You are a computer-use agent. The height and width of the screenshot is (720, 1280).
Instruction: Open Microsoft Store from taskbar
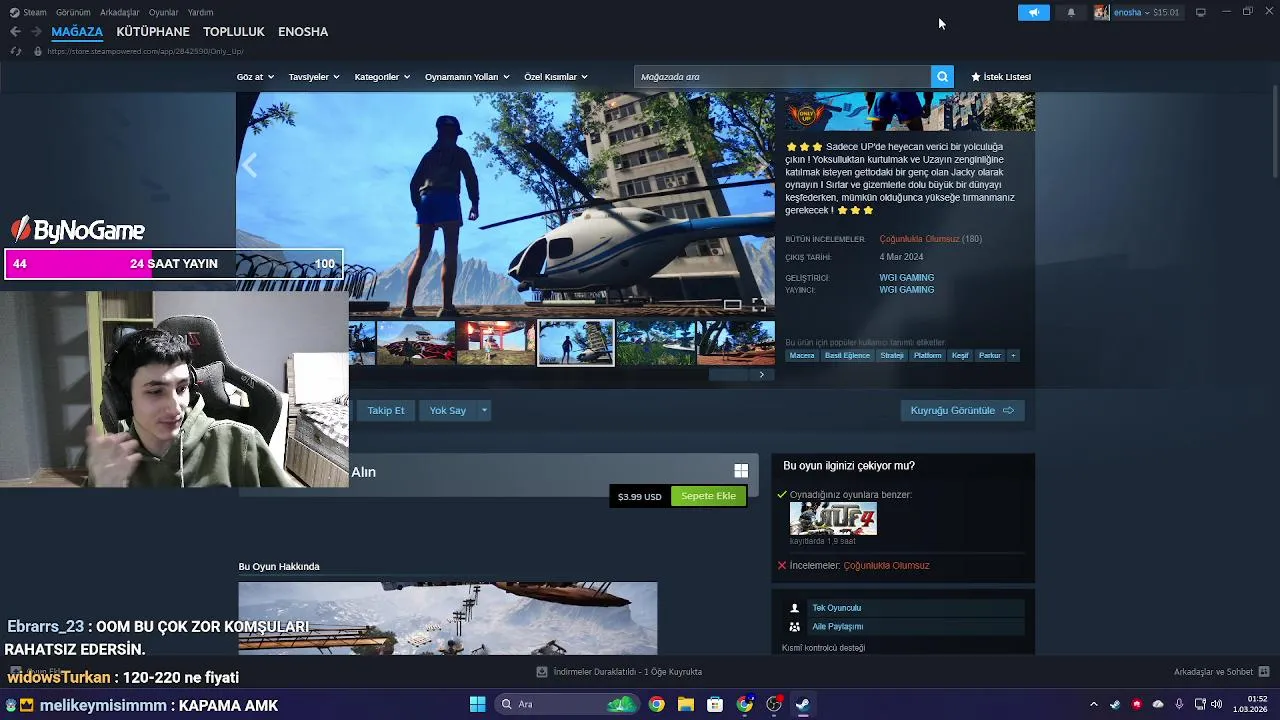715,704
